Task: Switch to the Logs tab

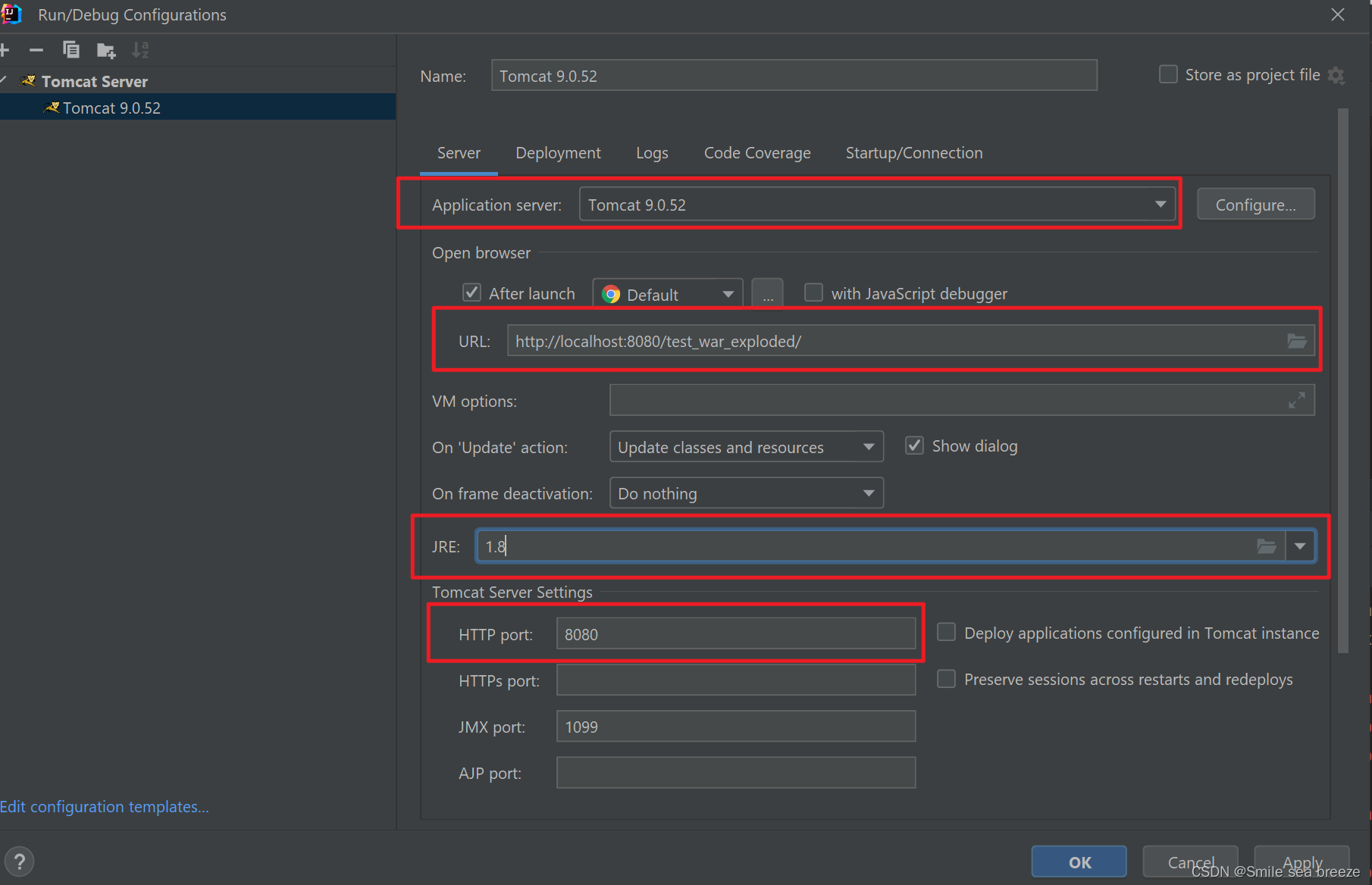Action: click(x=652, y=153)
